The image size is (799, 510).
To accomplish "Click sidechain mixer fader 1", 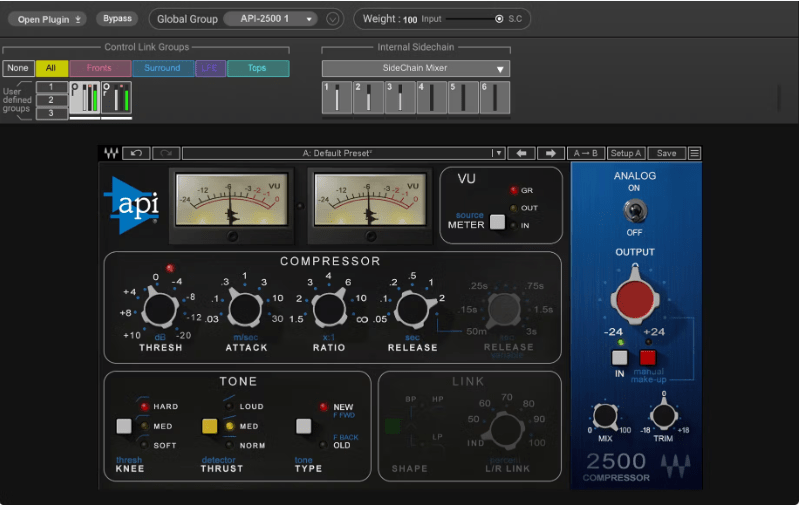I will tap(337, 97).
